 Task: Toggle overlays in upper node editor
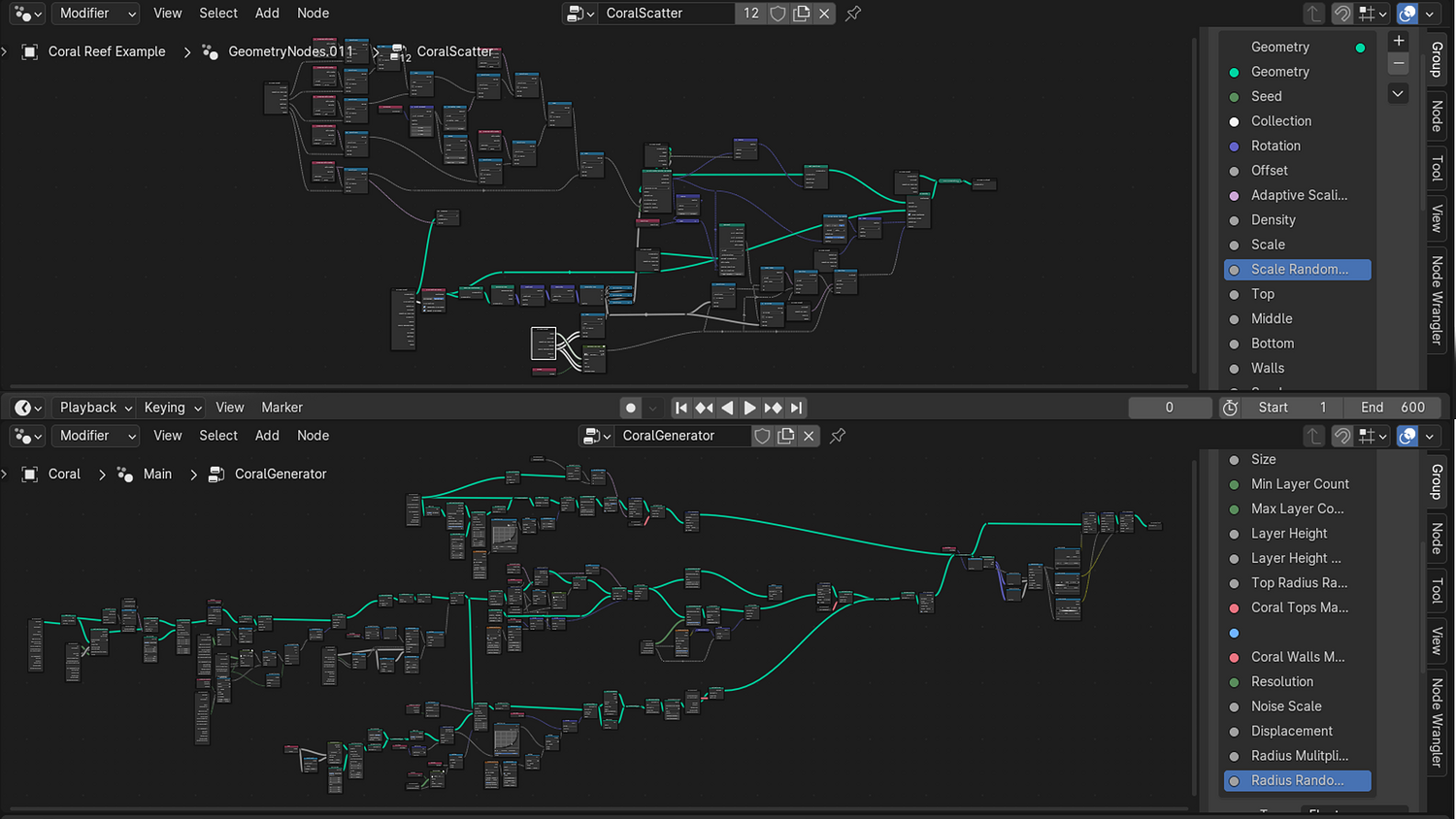coord(1407,14)
